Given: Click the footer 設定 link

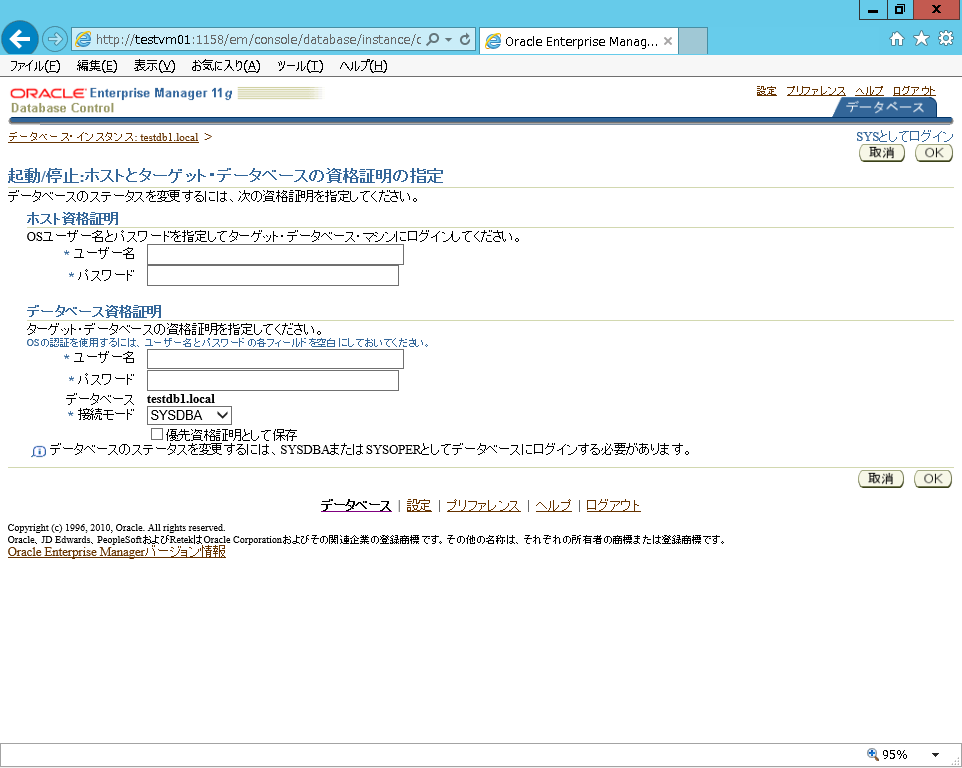Looking at the screenshot, I should pyautogui.click(x=419, y=505).
